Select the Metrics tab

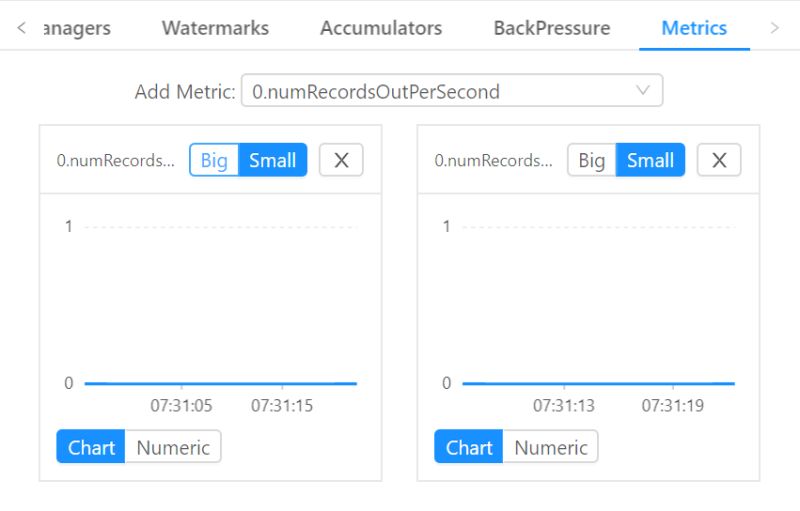pyautogui.click(x=694, y=28)
